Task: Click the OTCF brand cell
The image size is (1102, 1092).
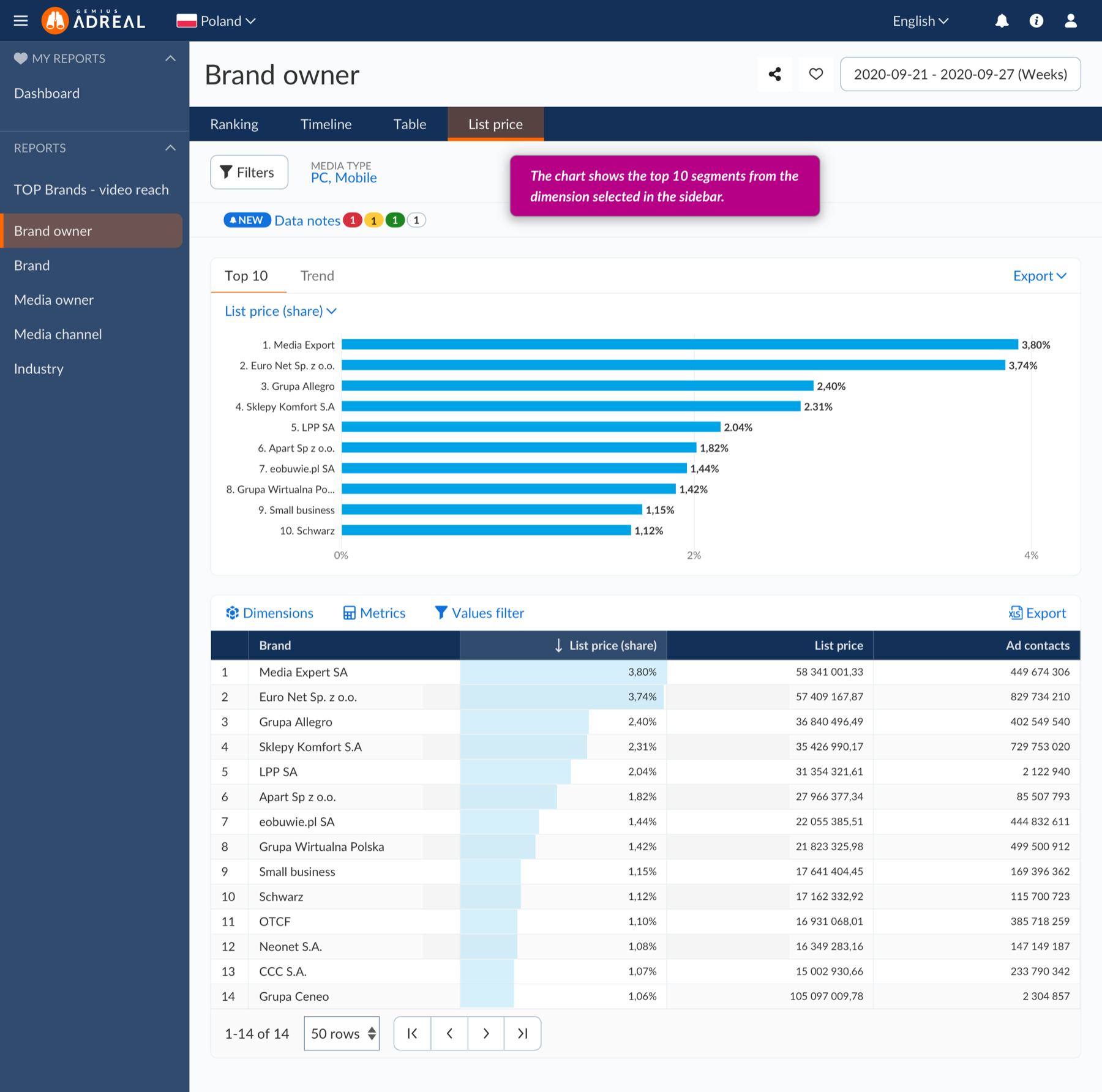Action: 354,921
